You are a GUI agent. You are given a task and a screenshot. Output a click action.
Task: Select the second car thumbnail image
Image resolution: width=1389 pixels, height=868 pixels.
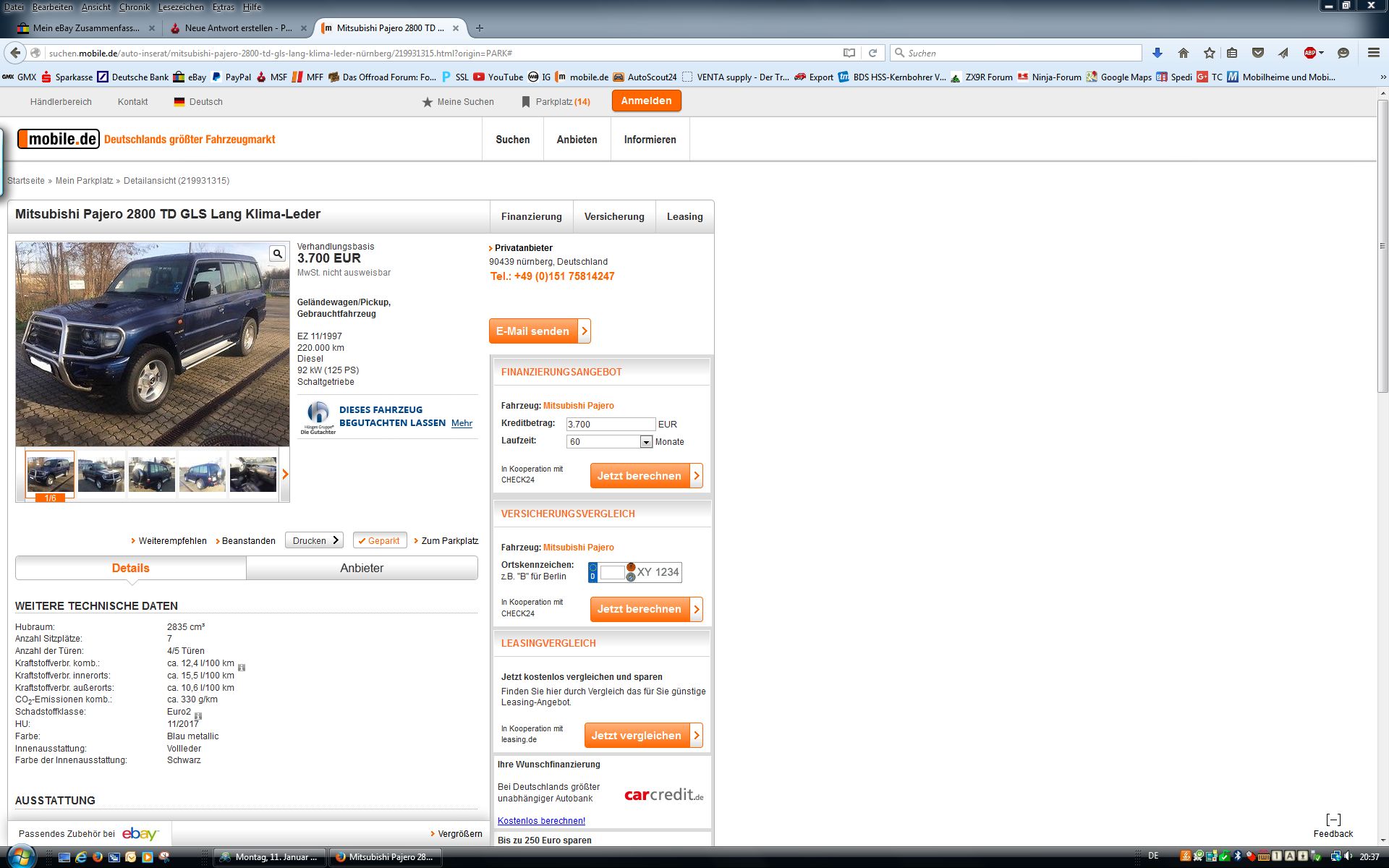[x=101, y=475]
